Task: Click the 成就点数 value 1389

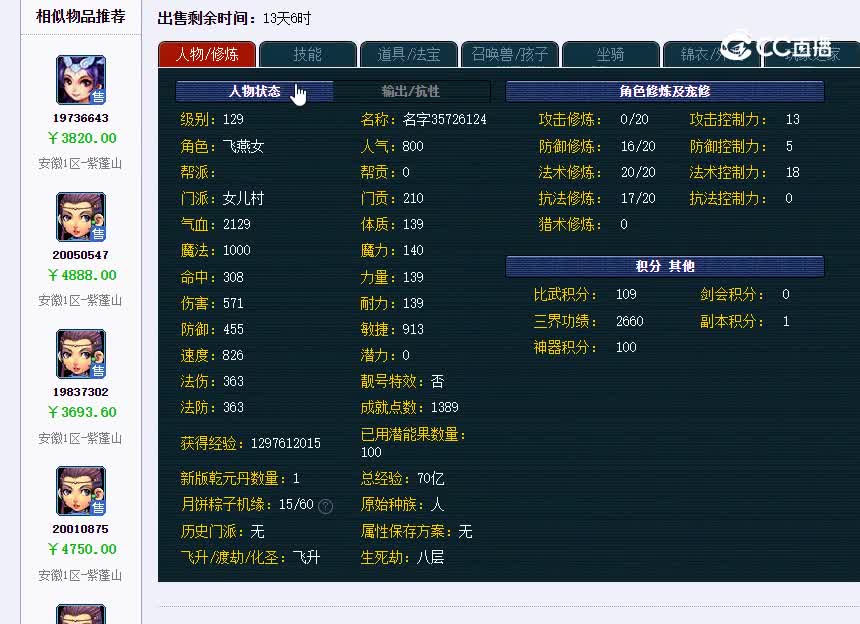Action: [x=445, y=407]
